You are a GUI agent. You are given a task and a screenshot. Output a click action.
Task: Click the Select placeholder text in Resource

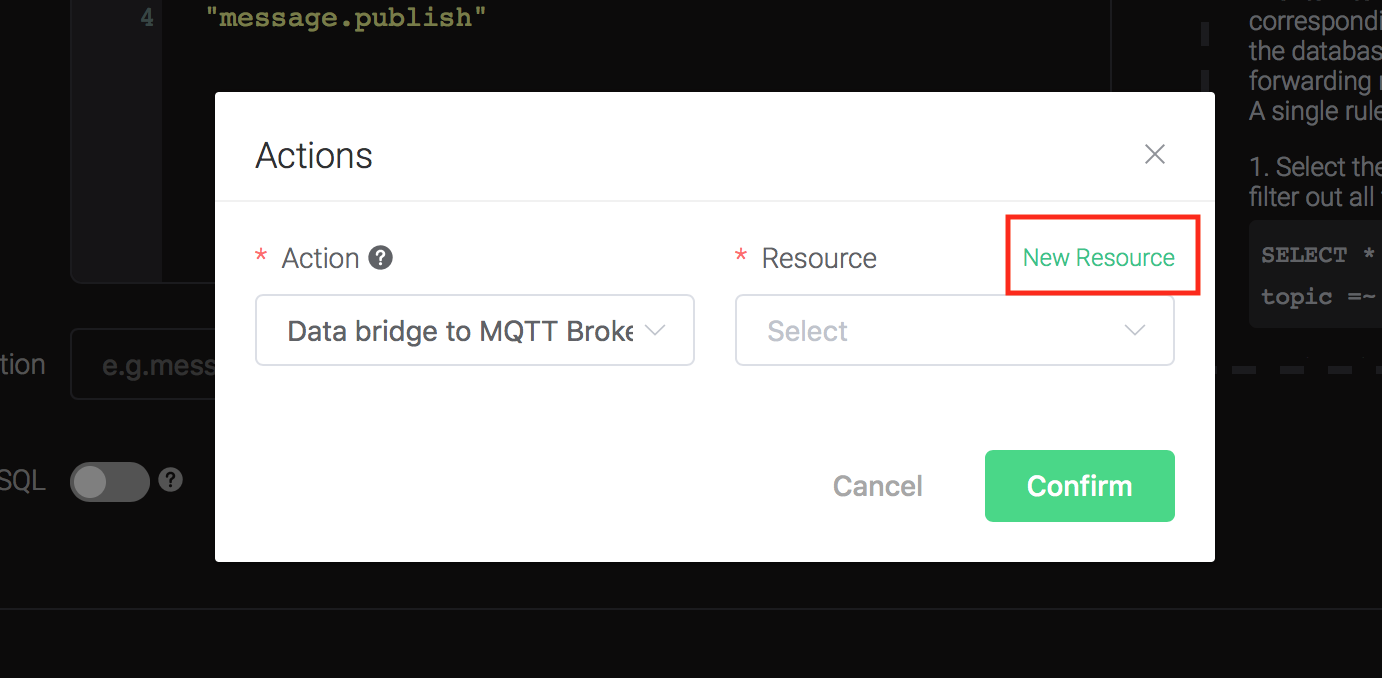[808, 331]
